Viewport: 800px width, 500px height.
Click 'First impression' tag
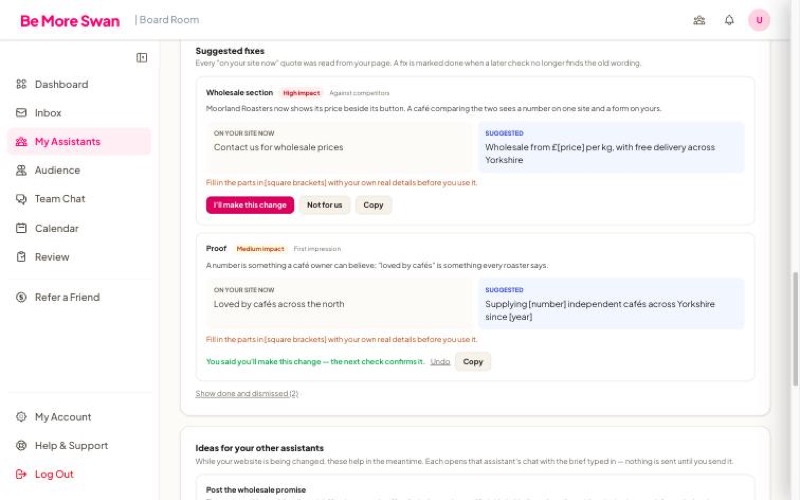pos(317,249)
